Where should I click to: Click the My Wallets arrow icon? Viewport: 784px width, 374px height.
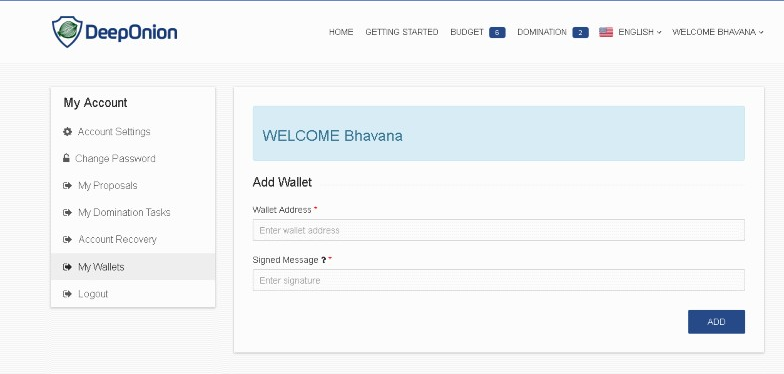[68, 267]
